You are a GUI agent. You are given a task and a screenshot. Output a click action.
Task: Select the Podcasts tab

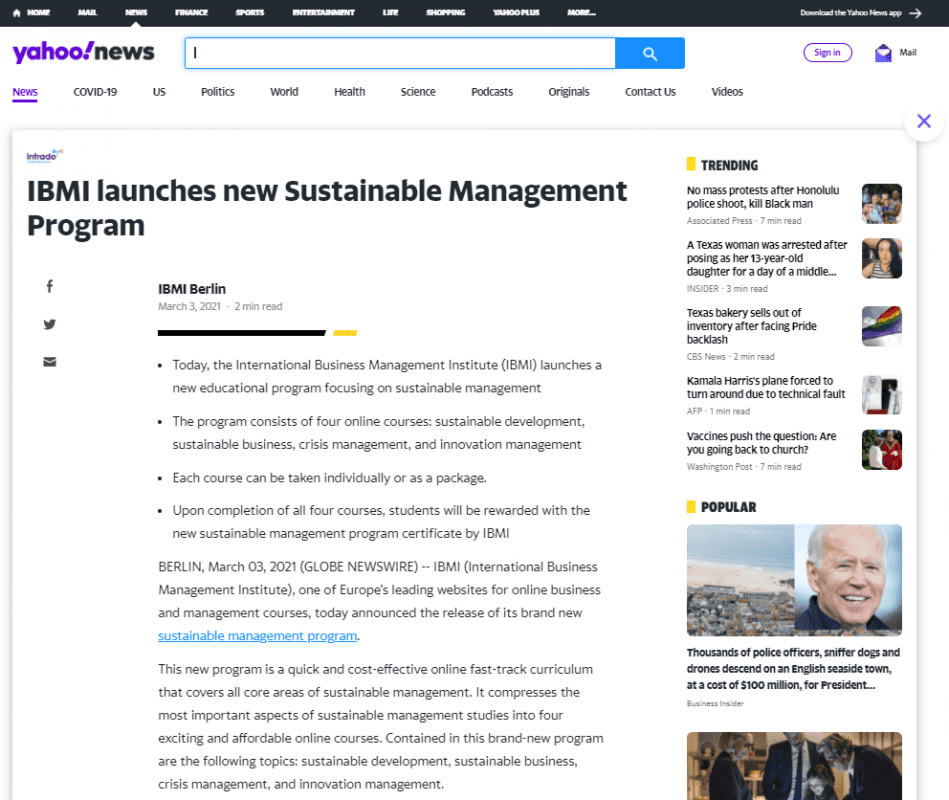492,92
